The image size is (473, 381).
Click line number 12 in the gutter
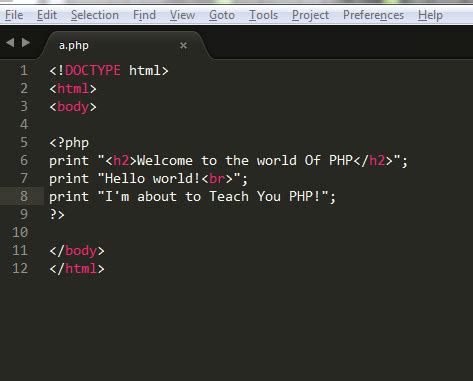click(x=20, y=268)
